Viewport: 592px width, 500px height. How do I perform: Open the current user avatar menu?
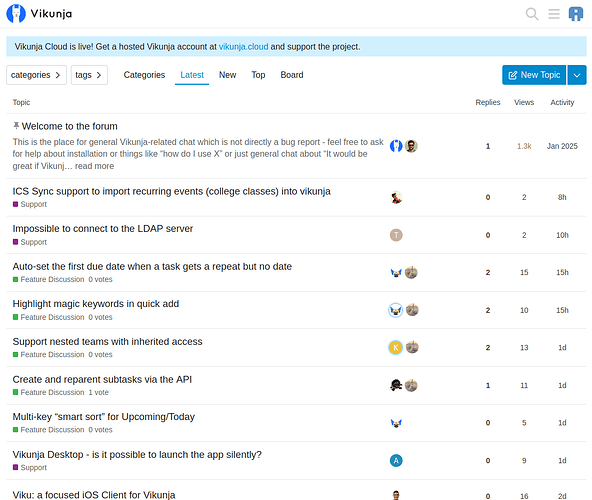576,14
